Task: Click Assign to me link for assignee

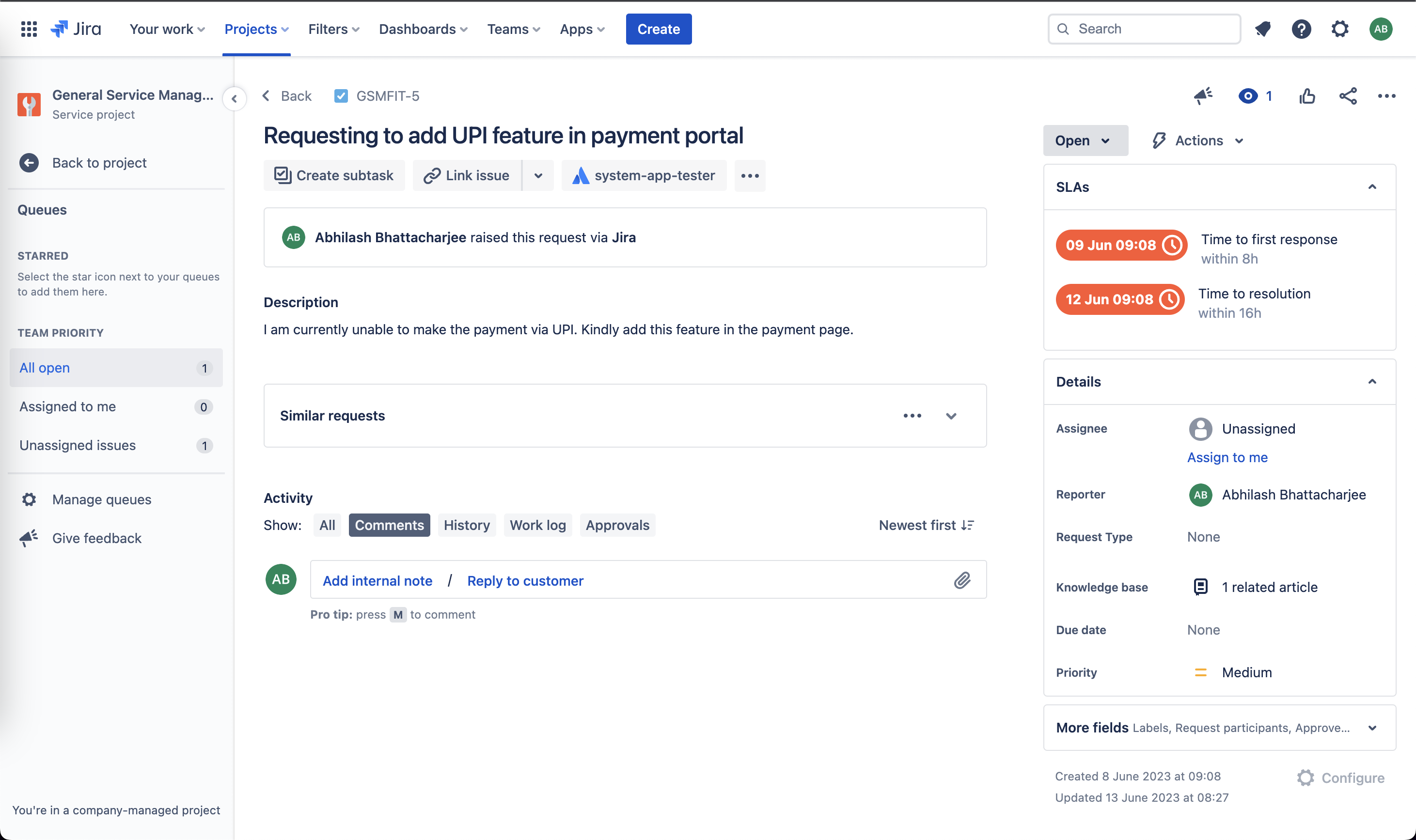Action: 1227,457
